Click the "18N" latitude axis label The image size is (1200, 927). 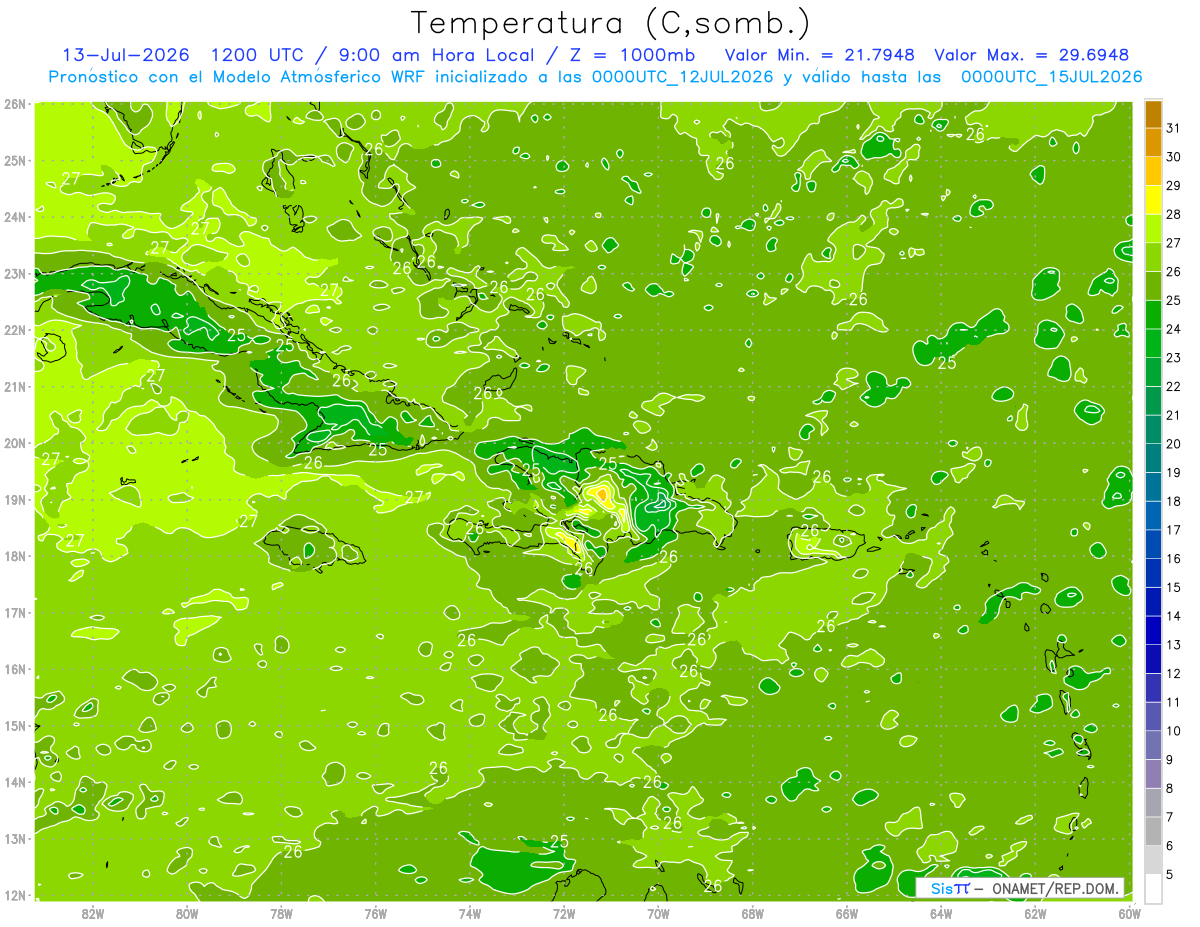click(14, 556)
